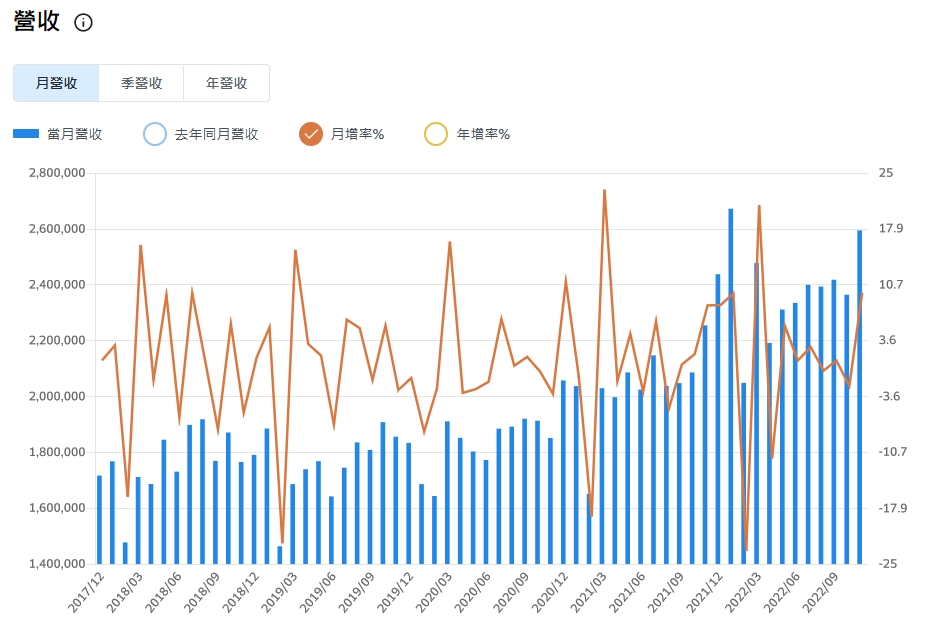Click the last blue bar at chart's right end
Screen dimensions: 935x630
pyautogui.click(x=860, y=397)
